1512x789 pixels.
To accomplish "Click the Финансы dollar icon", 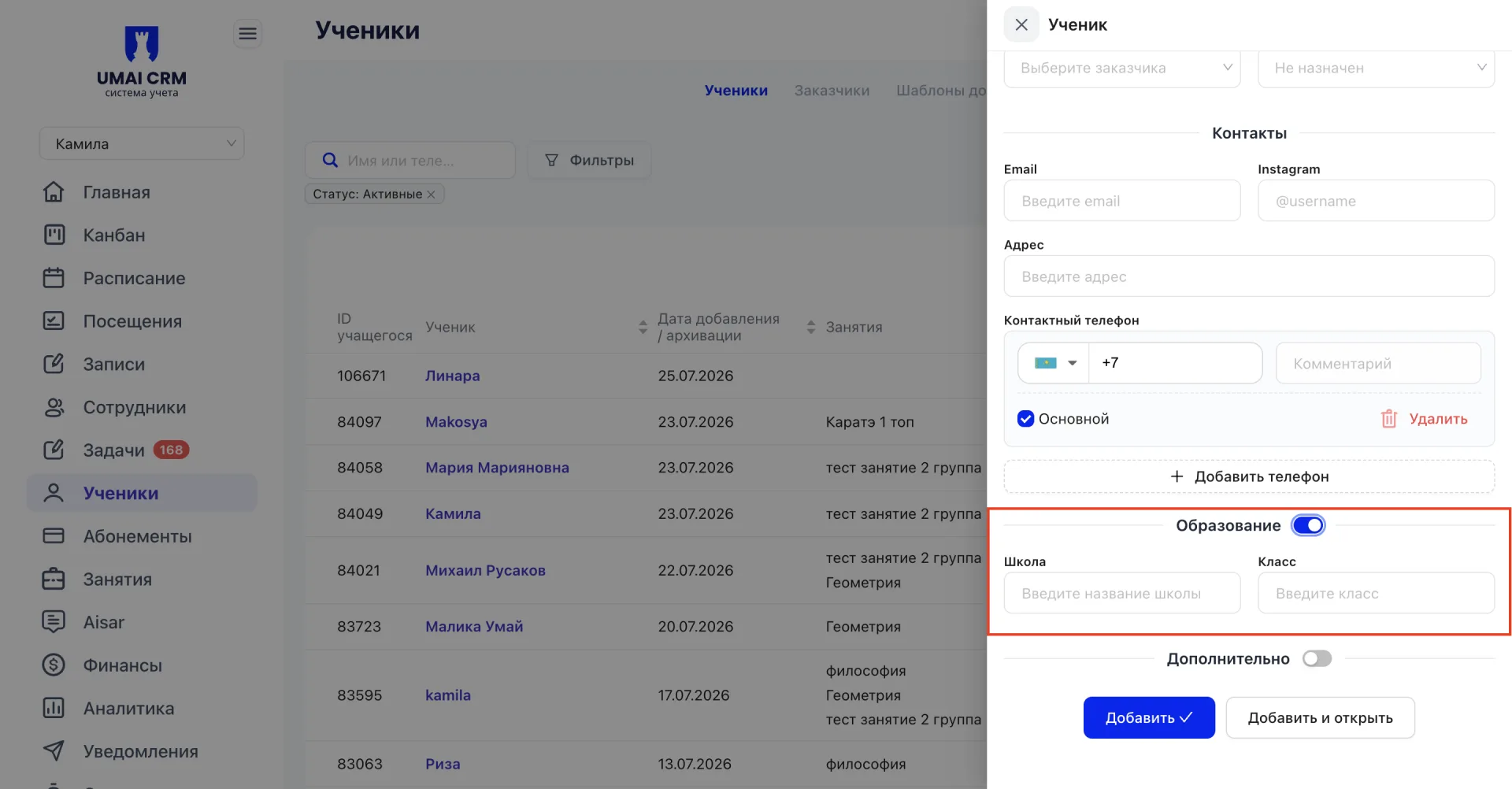I will click(54, 665).
